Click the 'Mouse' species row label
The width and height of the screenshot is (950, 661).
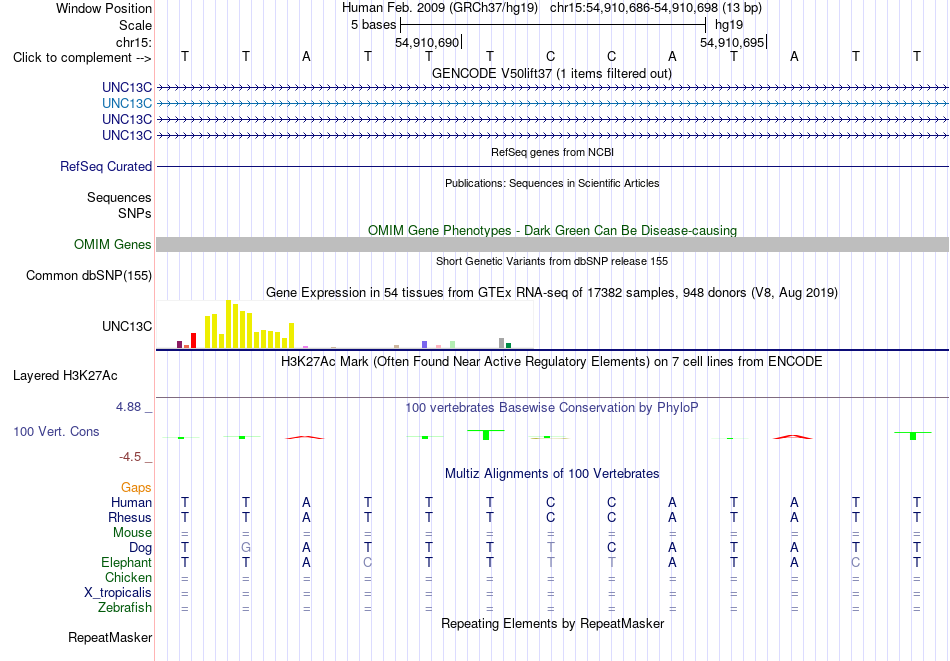point(132,533)
